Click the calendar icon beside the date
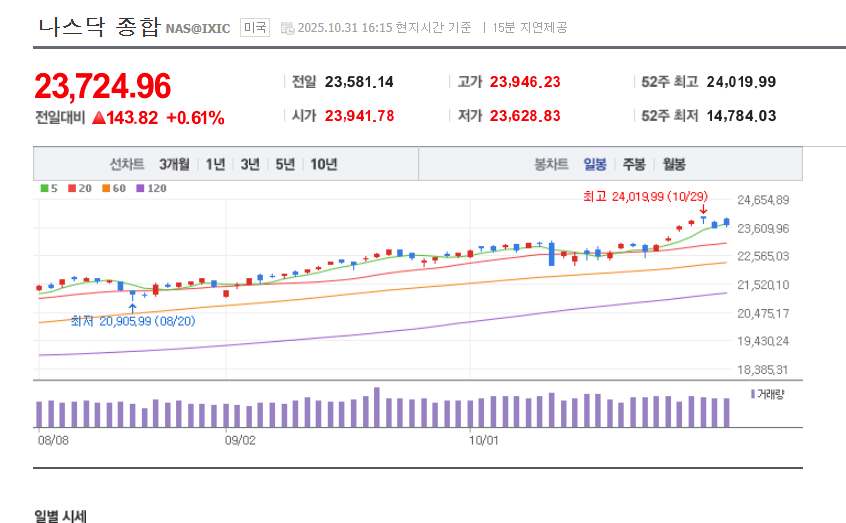The image size is (846, 523). (x=288, y=28)
